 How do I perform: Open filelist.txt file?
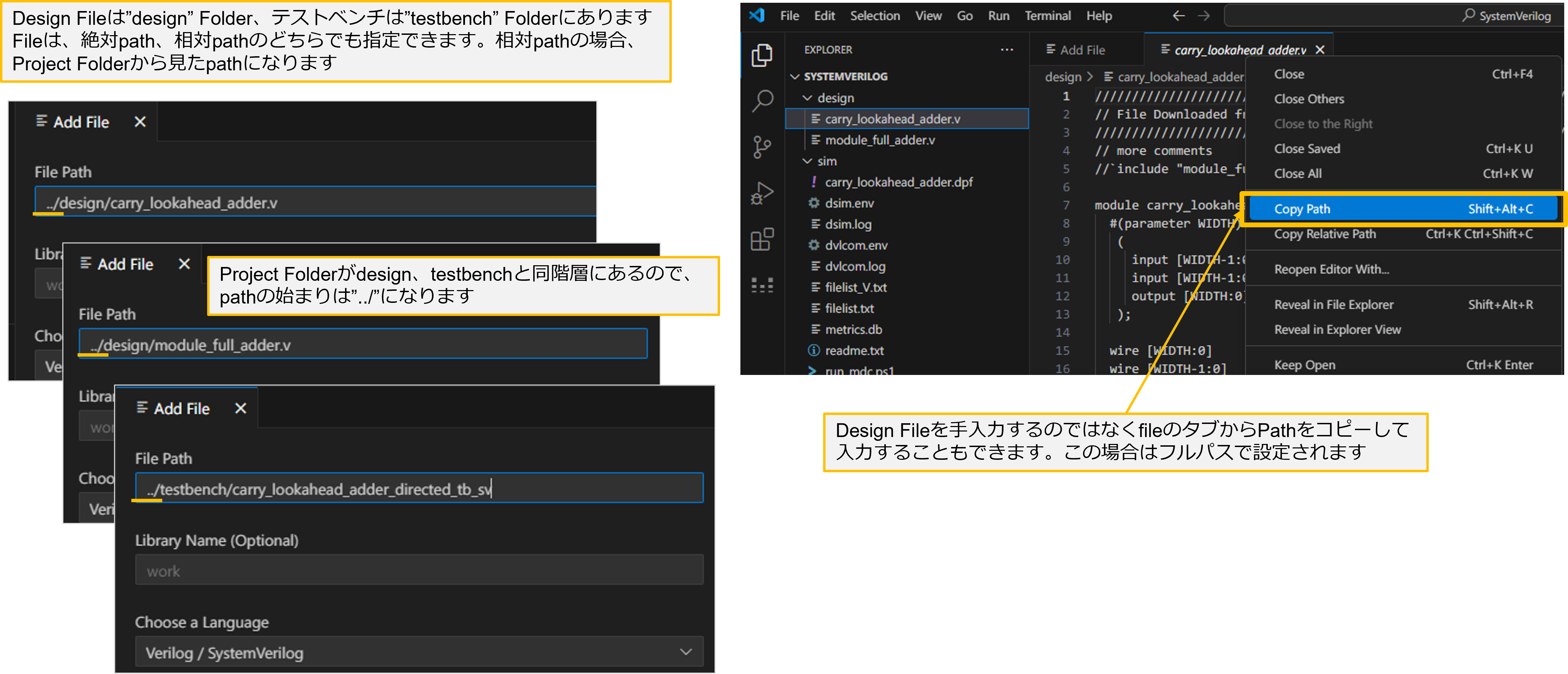tap(906, 308)
